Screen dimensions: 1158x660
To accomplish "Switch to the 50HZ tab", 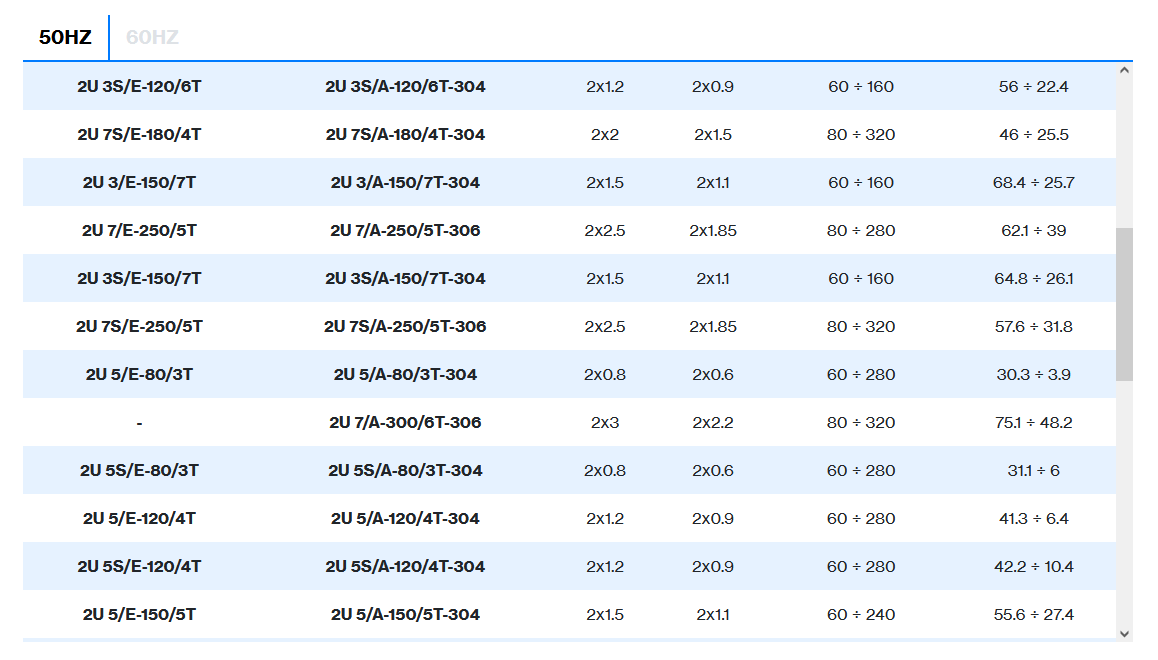I will (x=65, y=38).
